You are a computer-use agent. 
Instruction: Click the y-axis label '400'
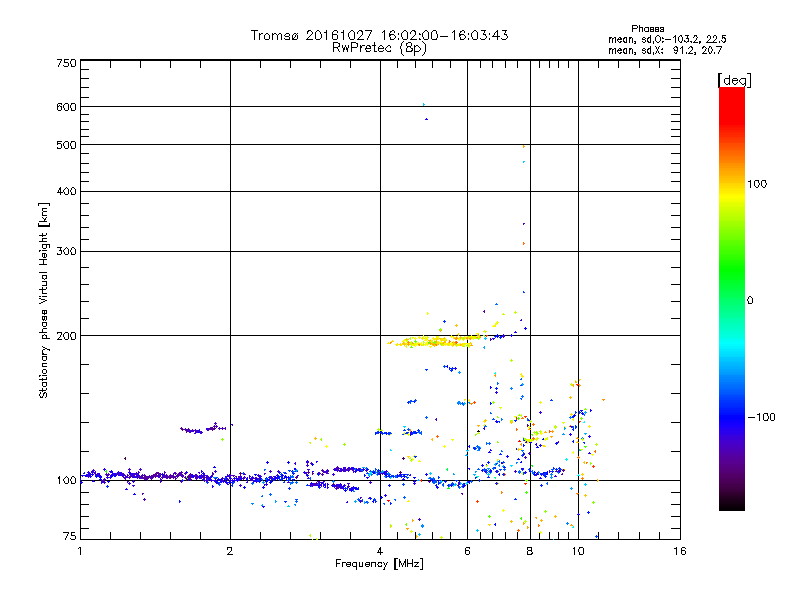[x=66, y=191]
